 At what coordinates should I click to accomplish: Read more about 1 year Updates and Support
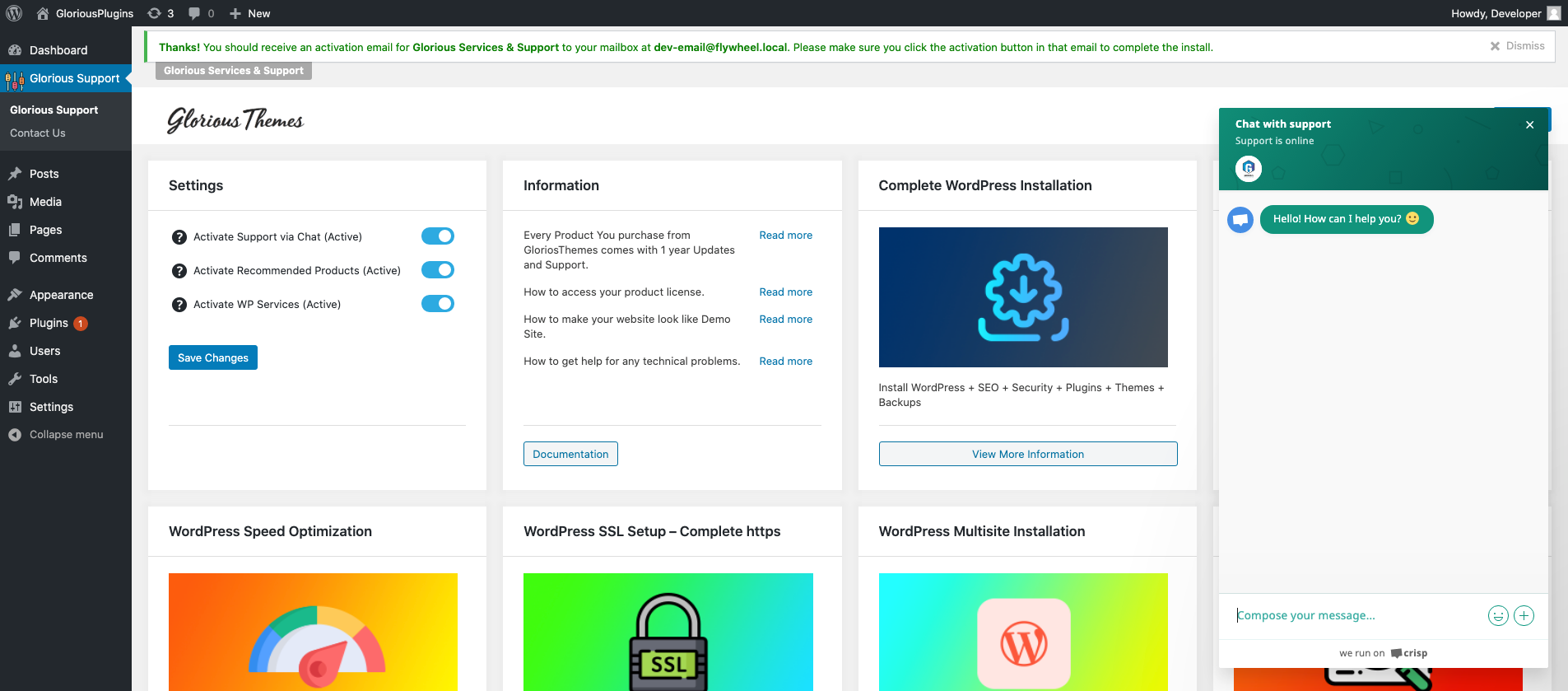pyautogui.click(x=785, y=236)
